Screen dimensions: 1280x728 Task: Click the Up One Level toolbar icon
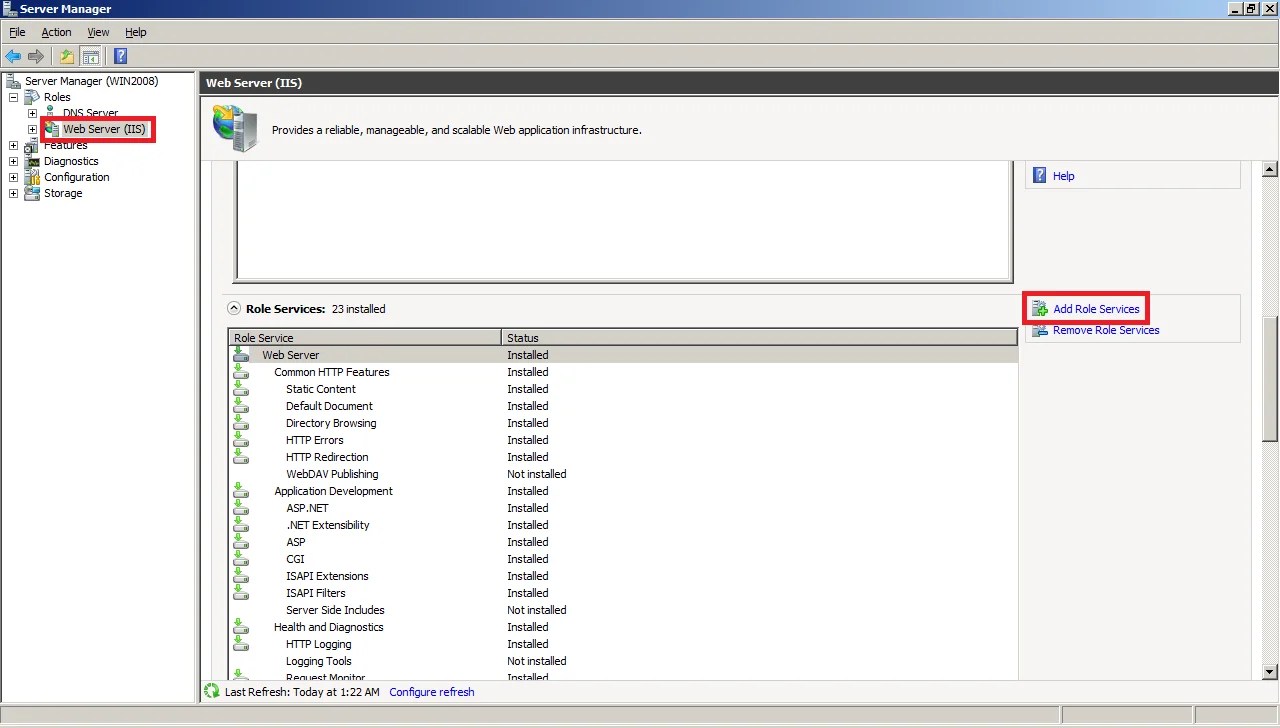click(x=67, y=56)
